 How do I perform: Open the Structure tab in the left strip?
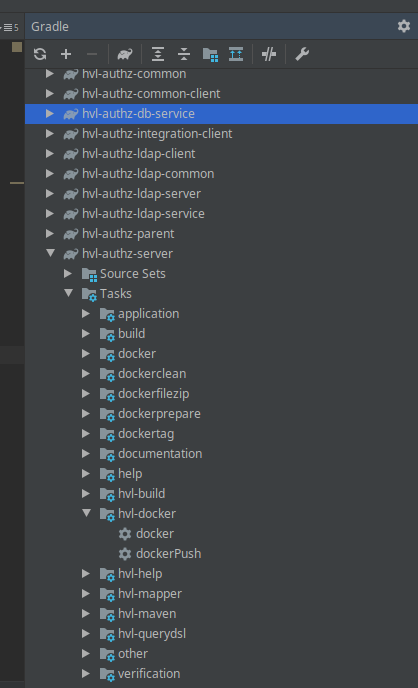click(x=11, y=27)
